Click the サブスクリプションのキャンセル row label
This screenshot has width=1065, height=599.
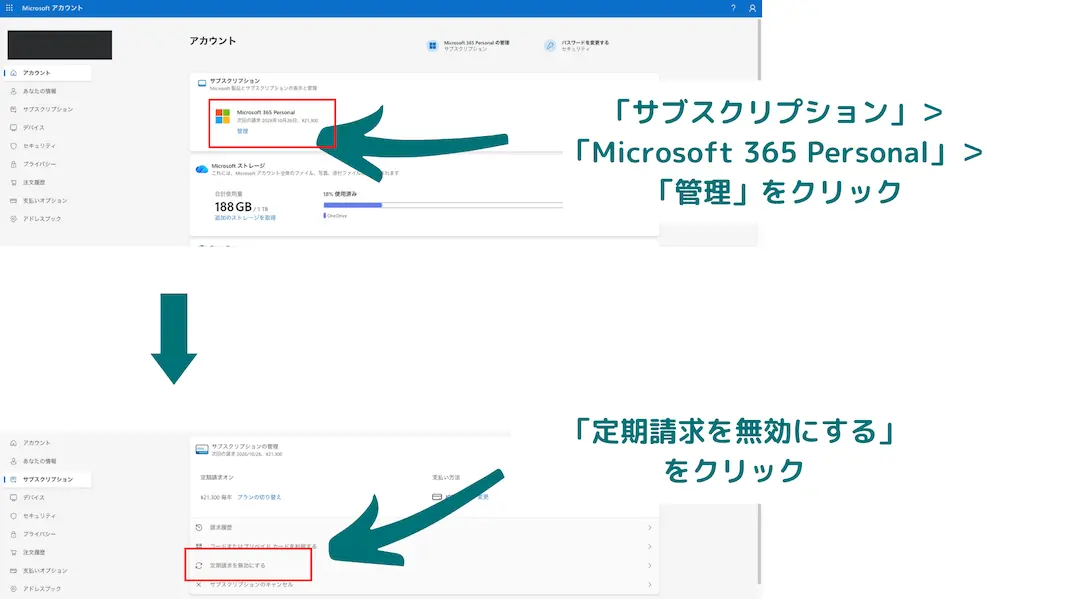[251, 585]
